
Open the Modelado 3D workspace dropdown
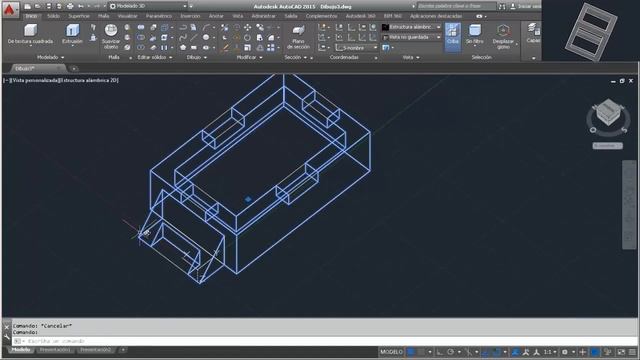(x=148, y=7)
